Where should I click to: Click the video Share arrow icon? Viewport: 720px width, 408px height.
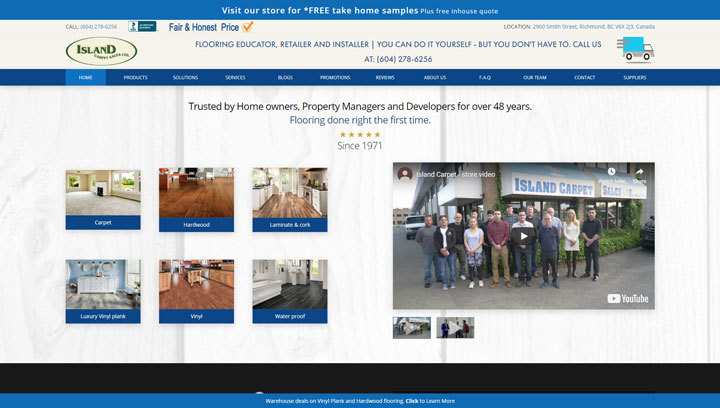(639, 172)
